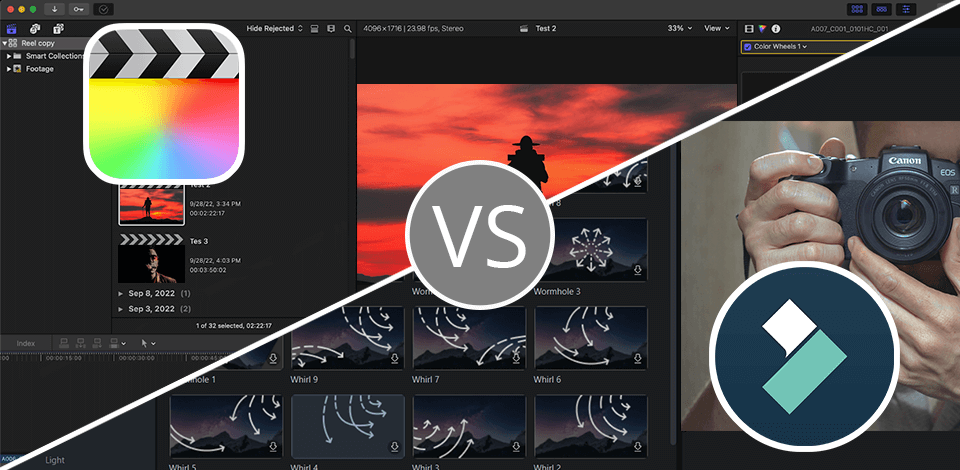Toggle the inspector show/hide button

(906, 9)
